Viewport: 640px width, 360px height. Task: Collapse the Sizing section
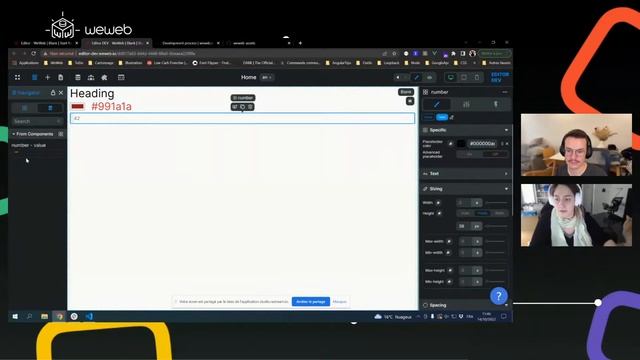coord(466,189)
